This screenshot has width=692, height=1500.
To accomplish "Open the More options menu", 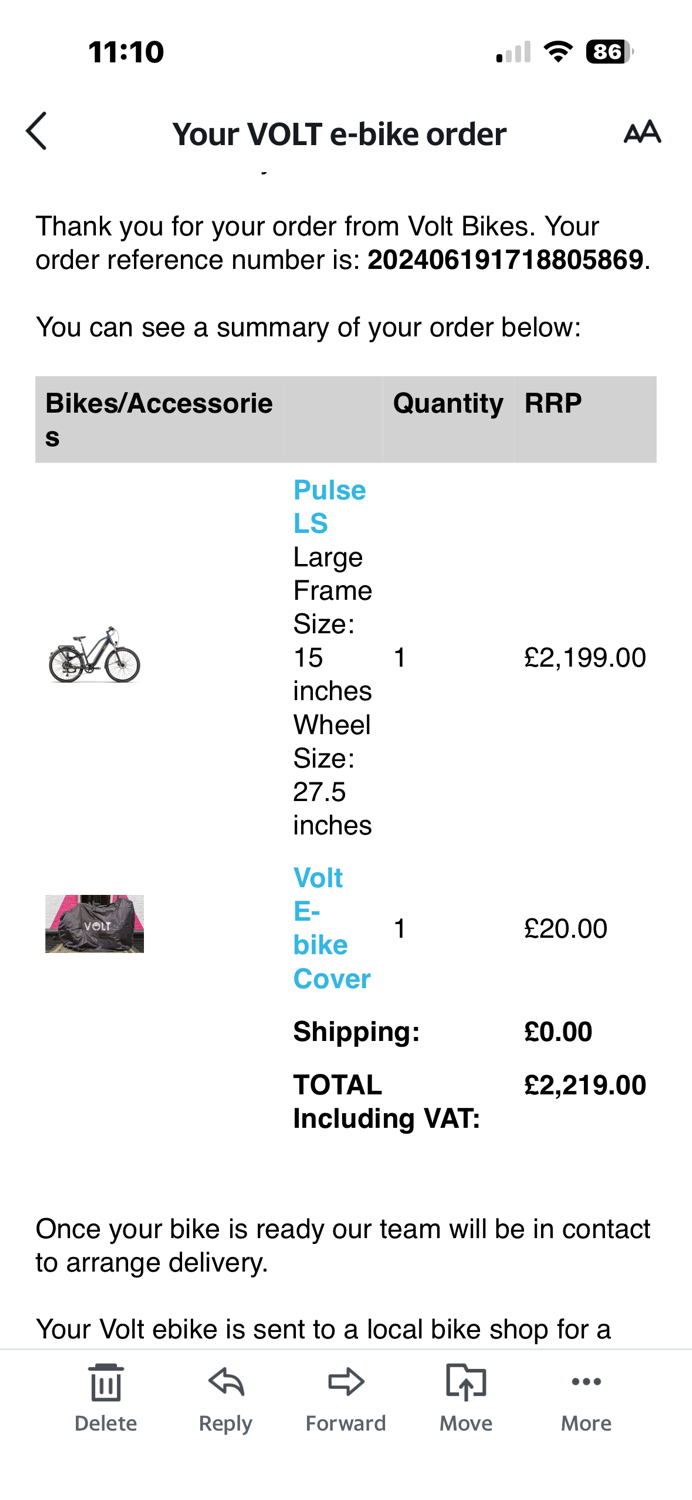I will click(x=586, y=1382).
